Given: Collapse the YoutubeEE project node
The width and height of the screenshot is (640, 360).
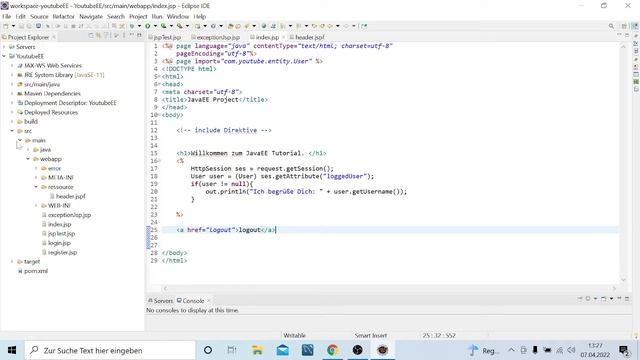Looking at the screenshot, I should 4,56.
